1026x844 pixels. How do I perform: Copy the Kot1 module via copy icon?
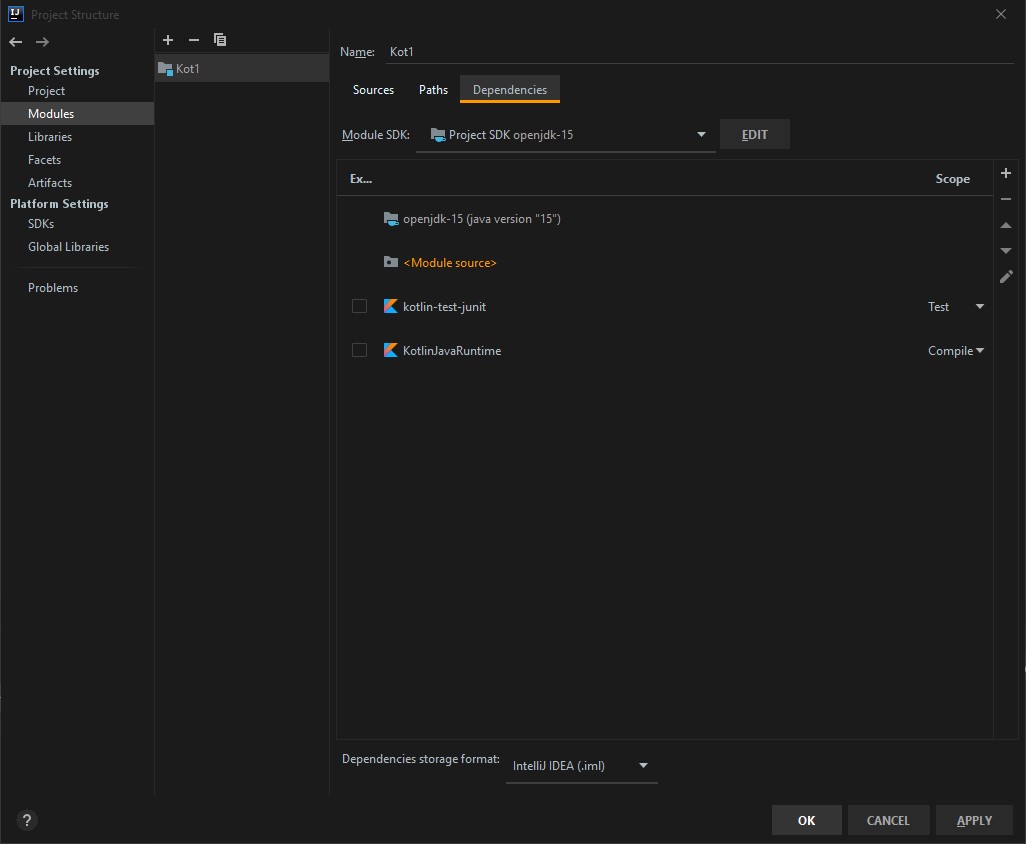[220, 40]
